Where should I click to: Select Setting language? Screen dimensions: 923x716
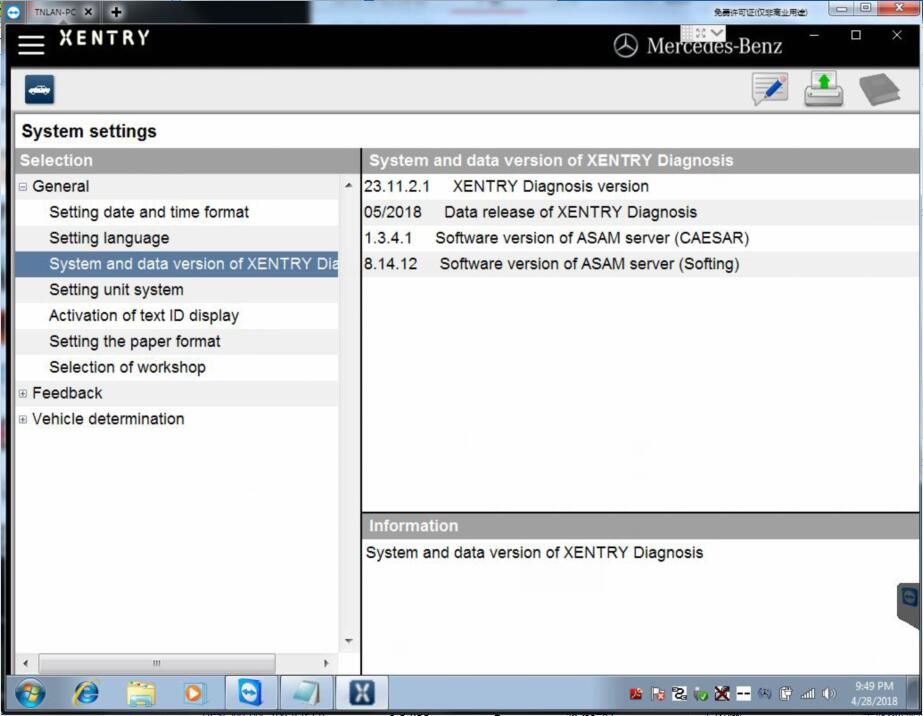coord(177,238)
